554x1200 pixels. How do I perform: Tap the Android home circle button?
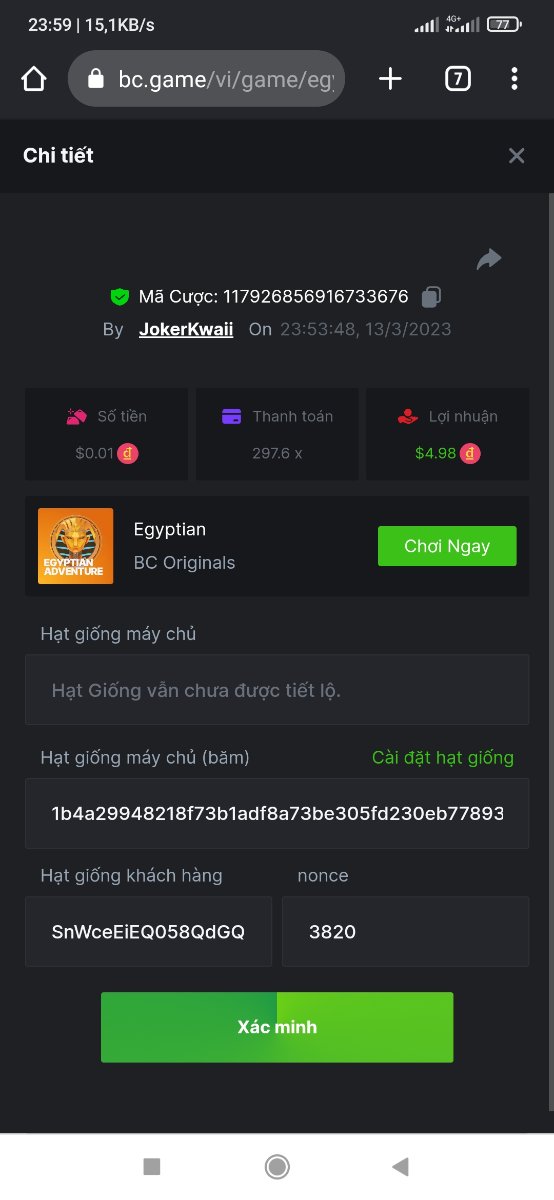[x=277, y=1166]
